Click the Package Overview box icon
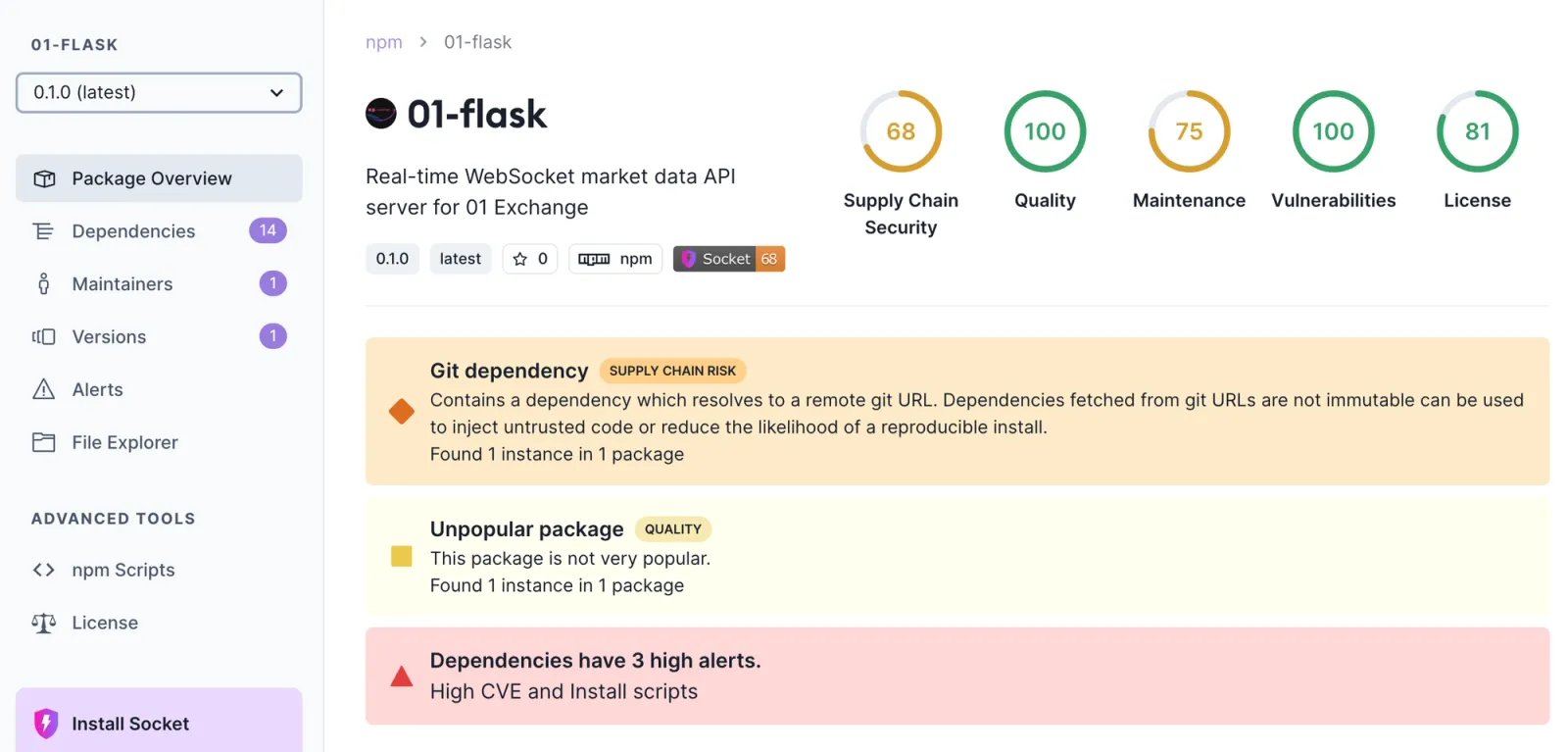The width and height of the screenshot is (1568, 752). point(44,178)
